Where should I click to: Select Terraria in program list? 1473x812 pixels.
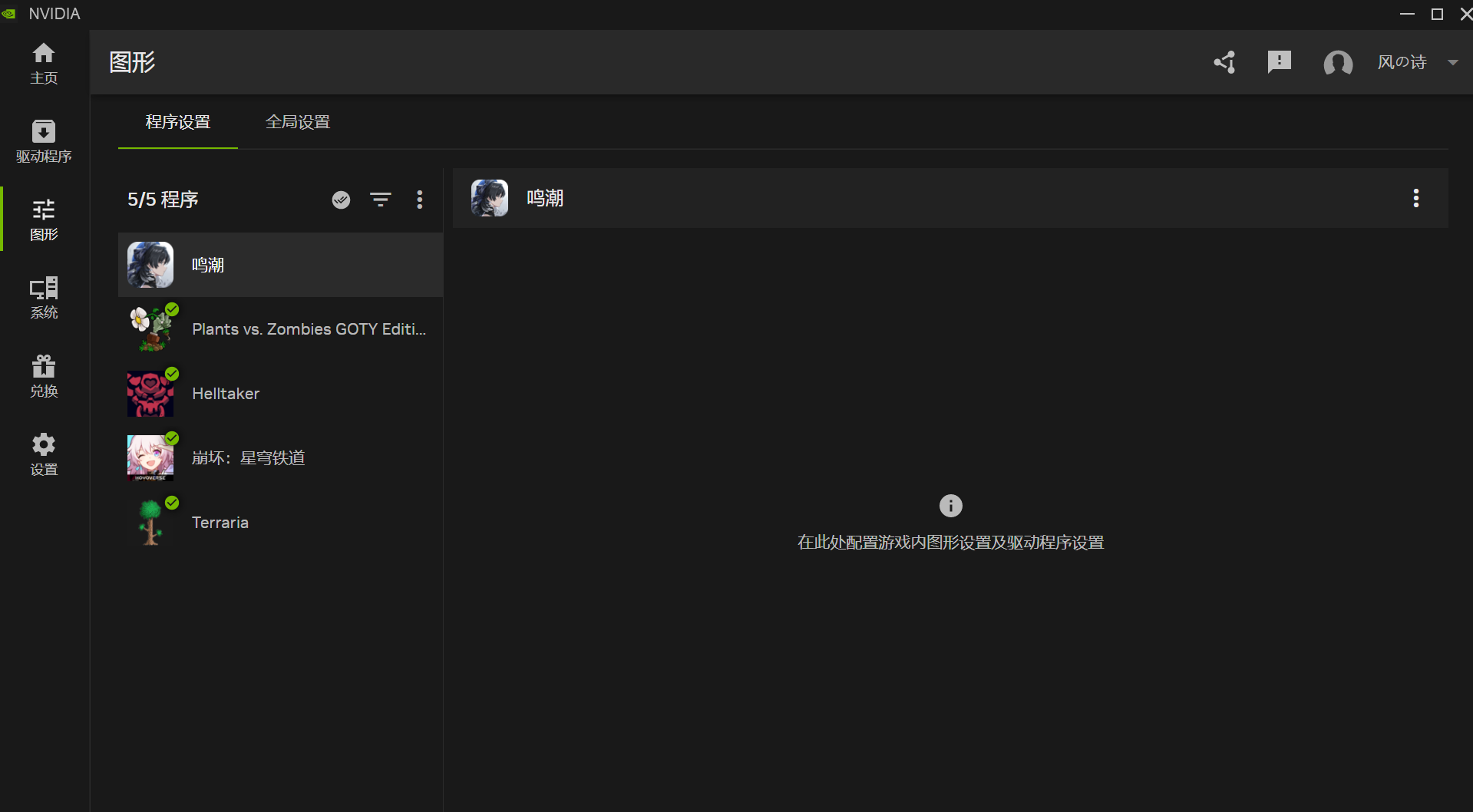[x=220, y=523]
